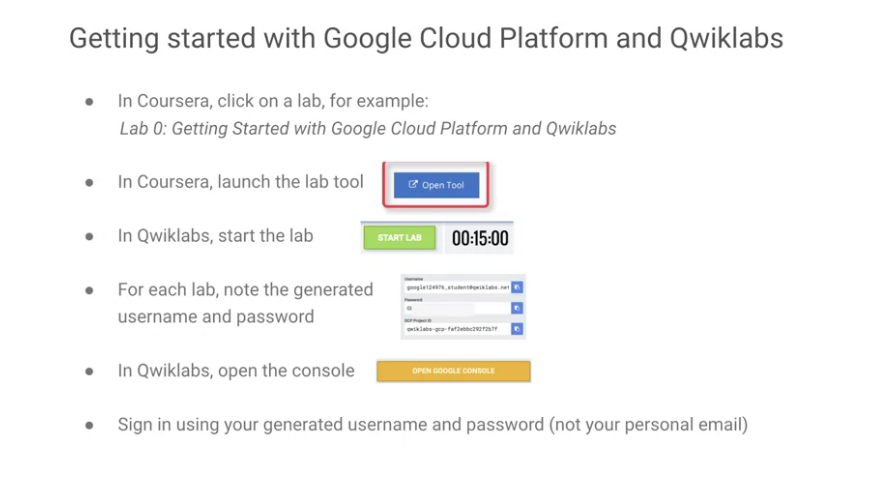This screenshot has width=873, height=483.
Task: Click the "In Qwiklabs, open the console" text
Action: [236, 371]
